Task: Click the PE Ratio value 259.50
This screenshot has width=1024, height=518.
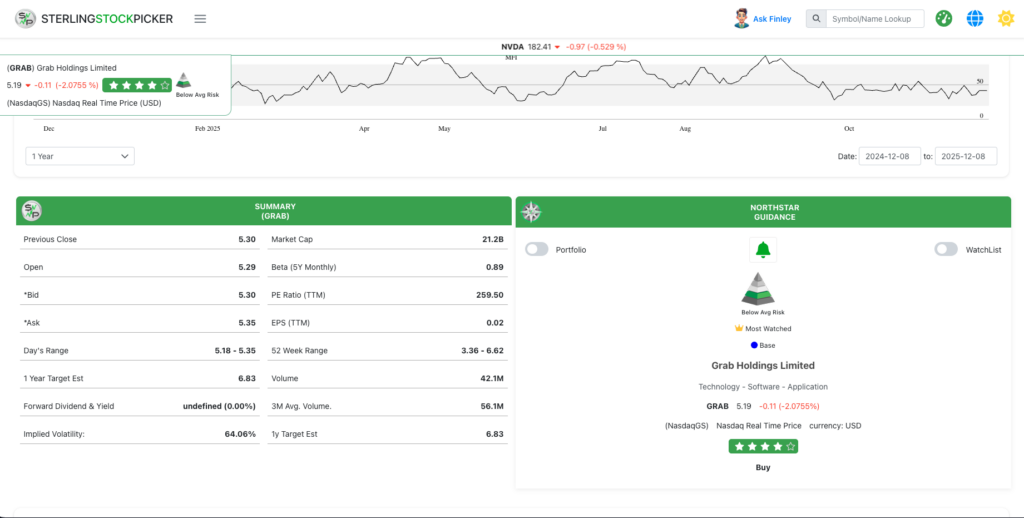Action: point(490,295)
